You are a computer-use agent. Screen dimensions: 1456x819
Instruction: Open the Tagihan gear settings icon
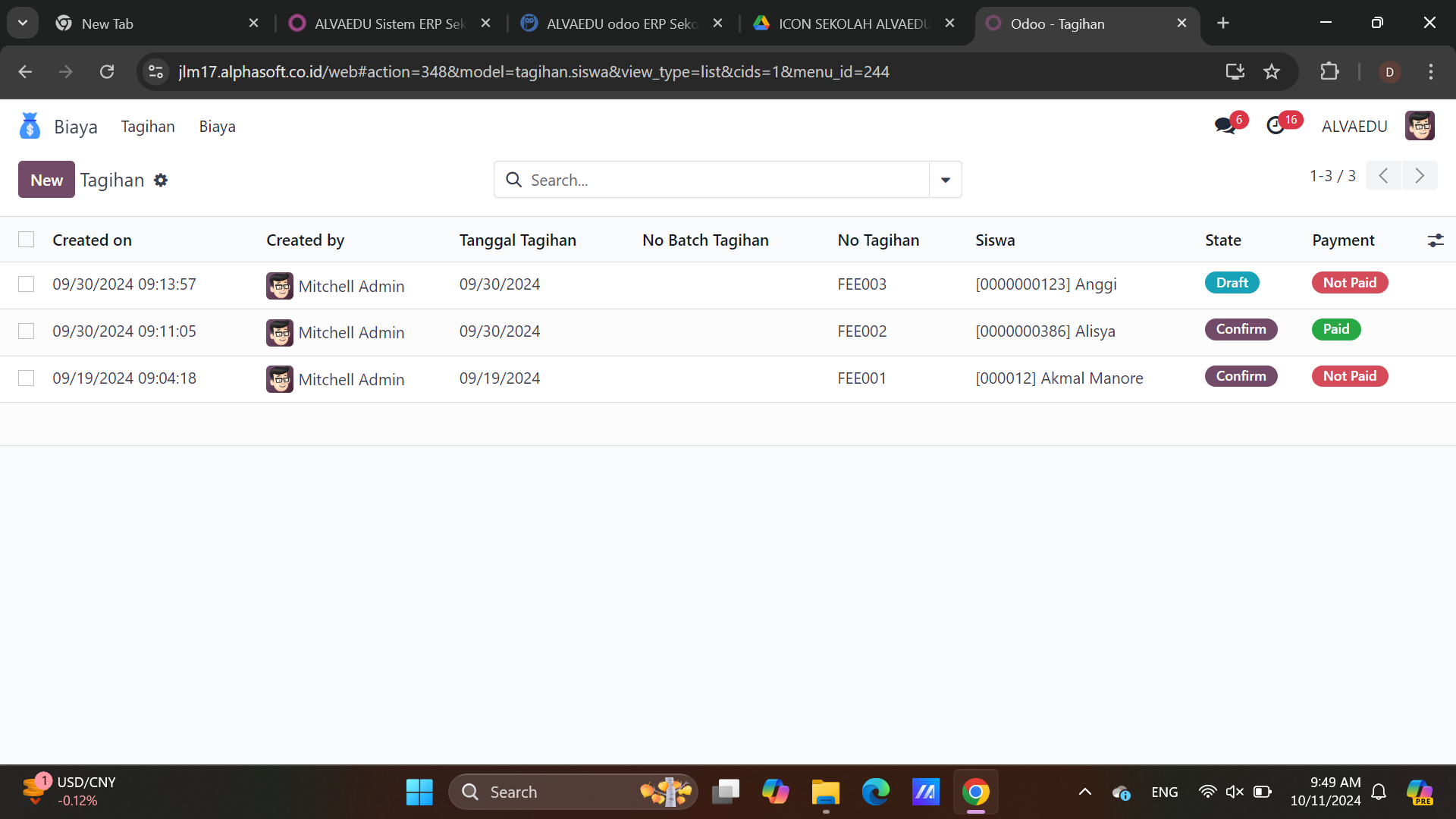[161, 180]
